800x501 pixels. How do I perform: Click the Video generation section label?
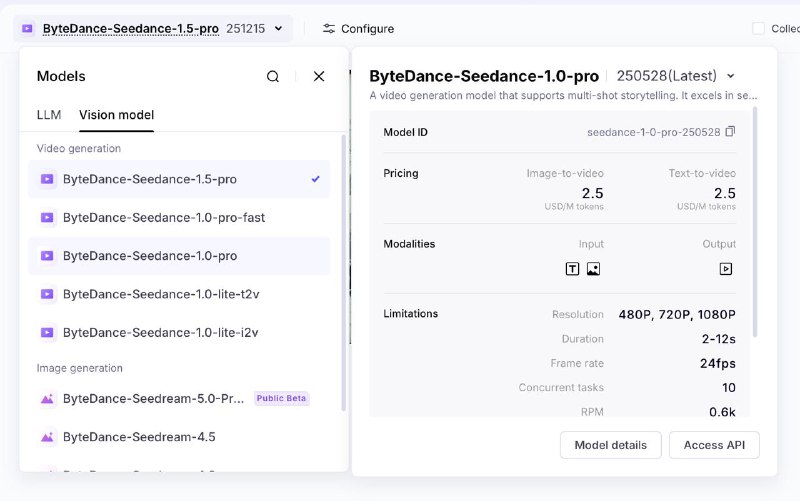pos(79,148)
